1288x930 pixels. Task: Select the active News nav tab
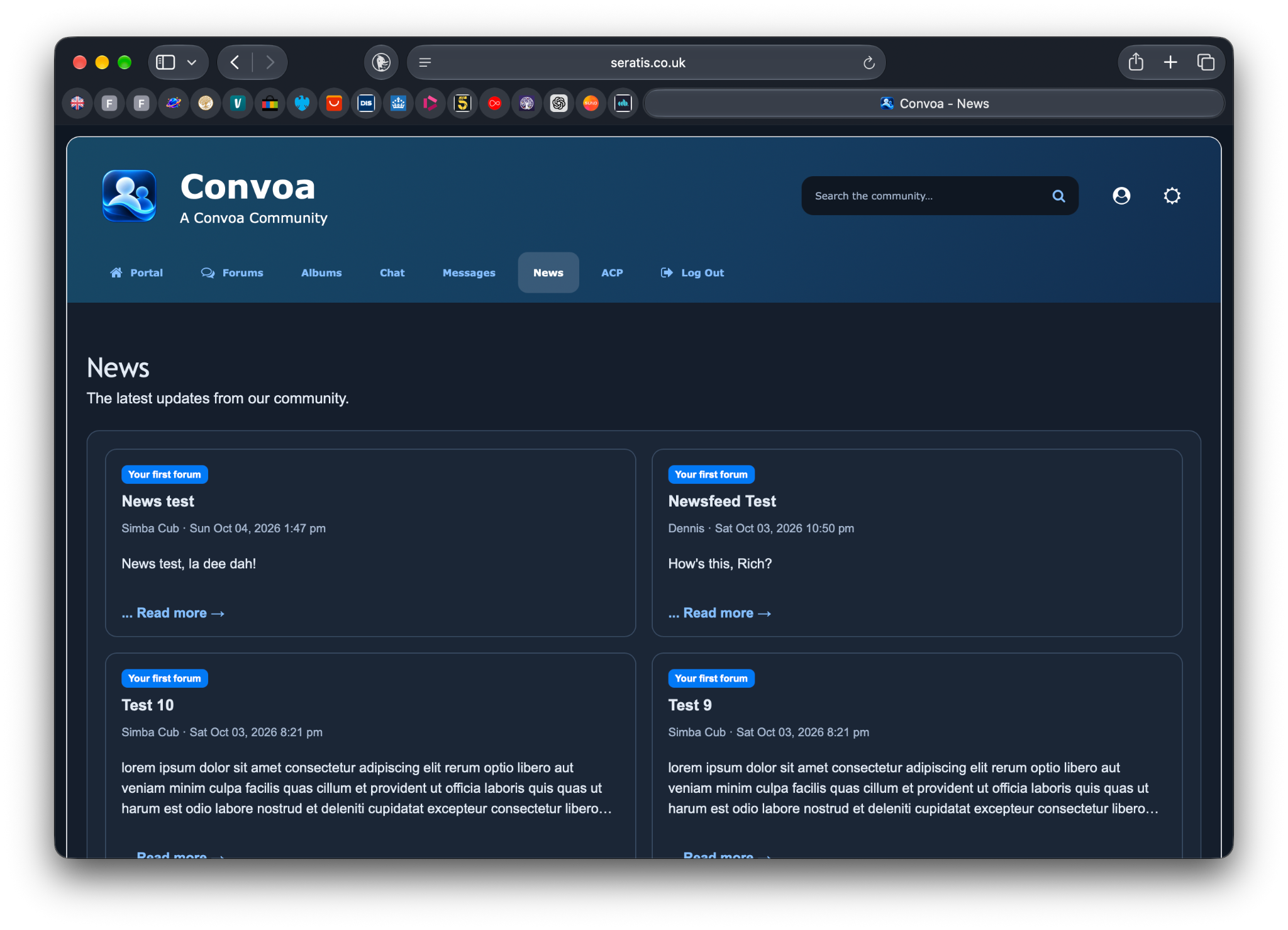pyautogui.click(x=548, y=272)
